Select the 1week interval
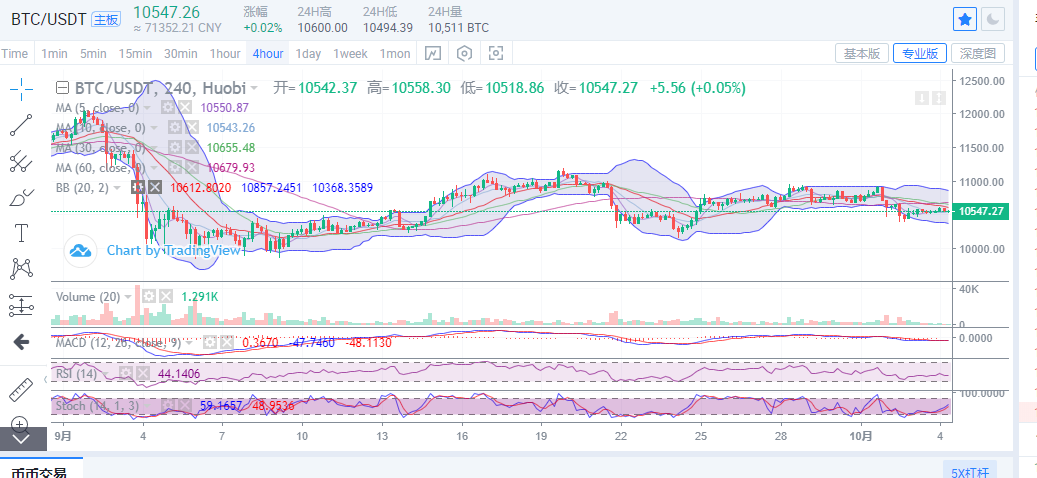This screenshot has width=1037, height=478. [351, 54]
